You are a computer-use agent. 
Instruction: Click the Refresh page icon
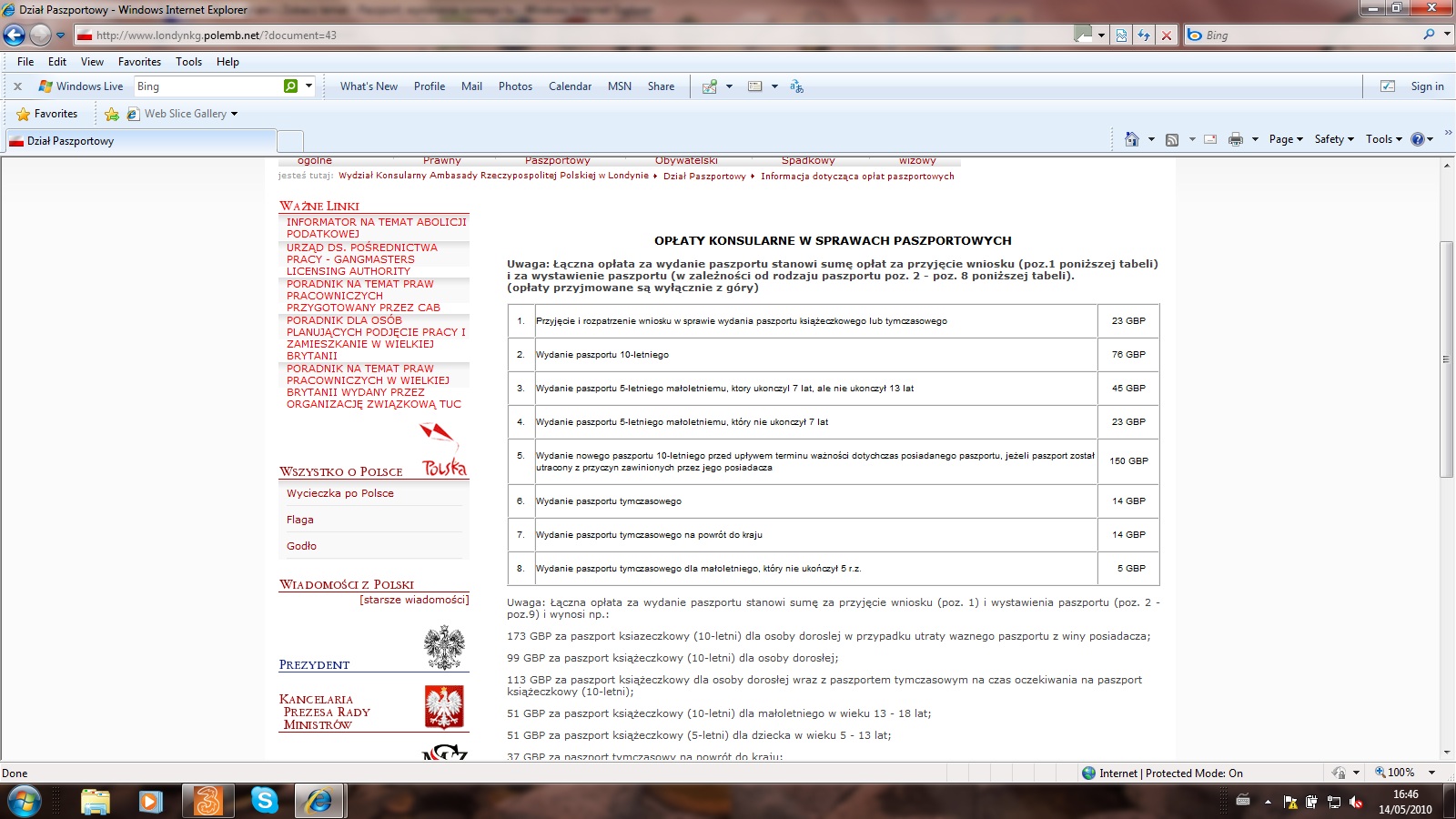tap(1144, 35)
